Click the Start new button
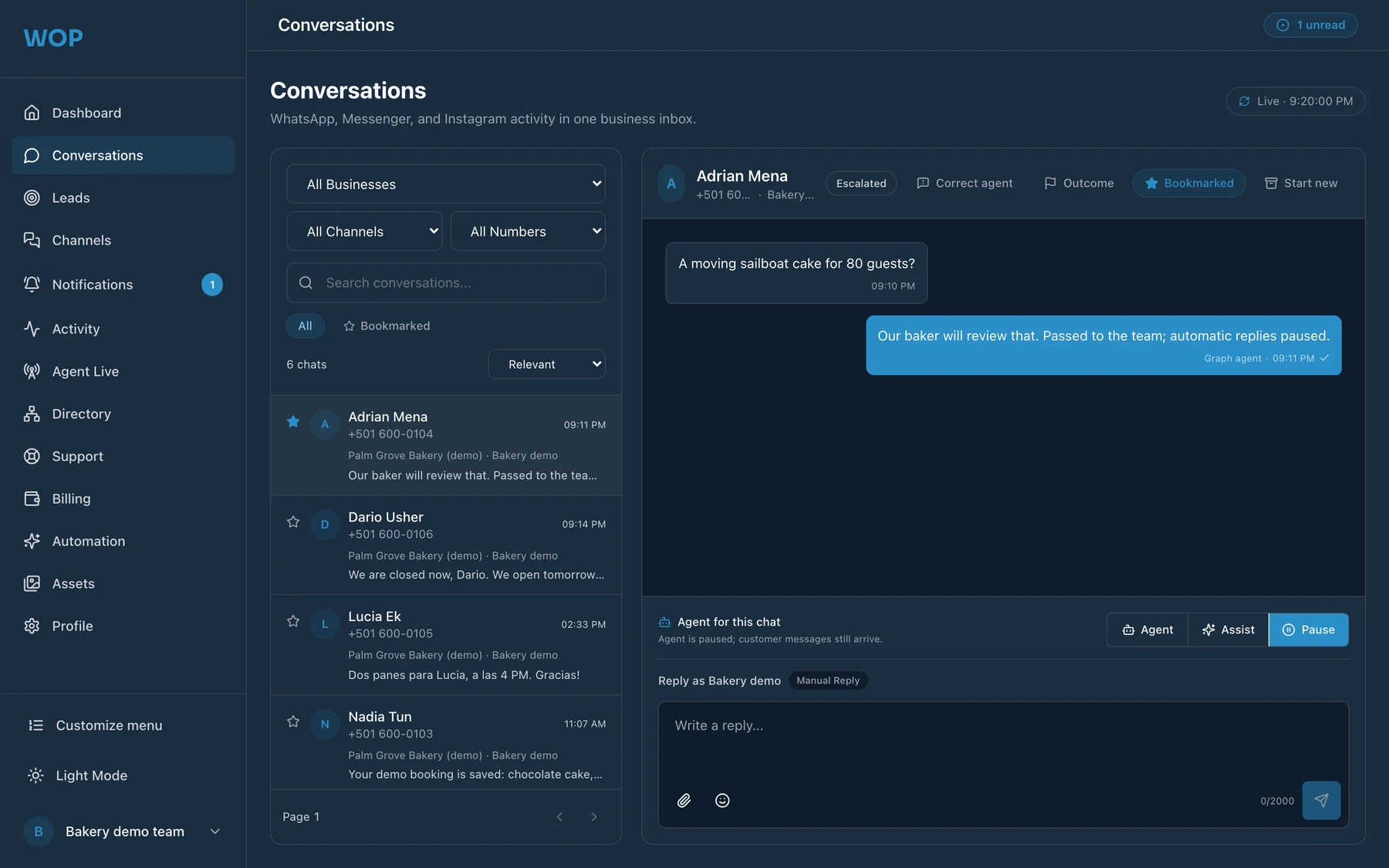1389x868 pixels. pyautogui.click(x=1301, y=184)
